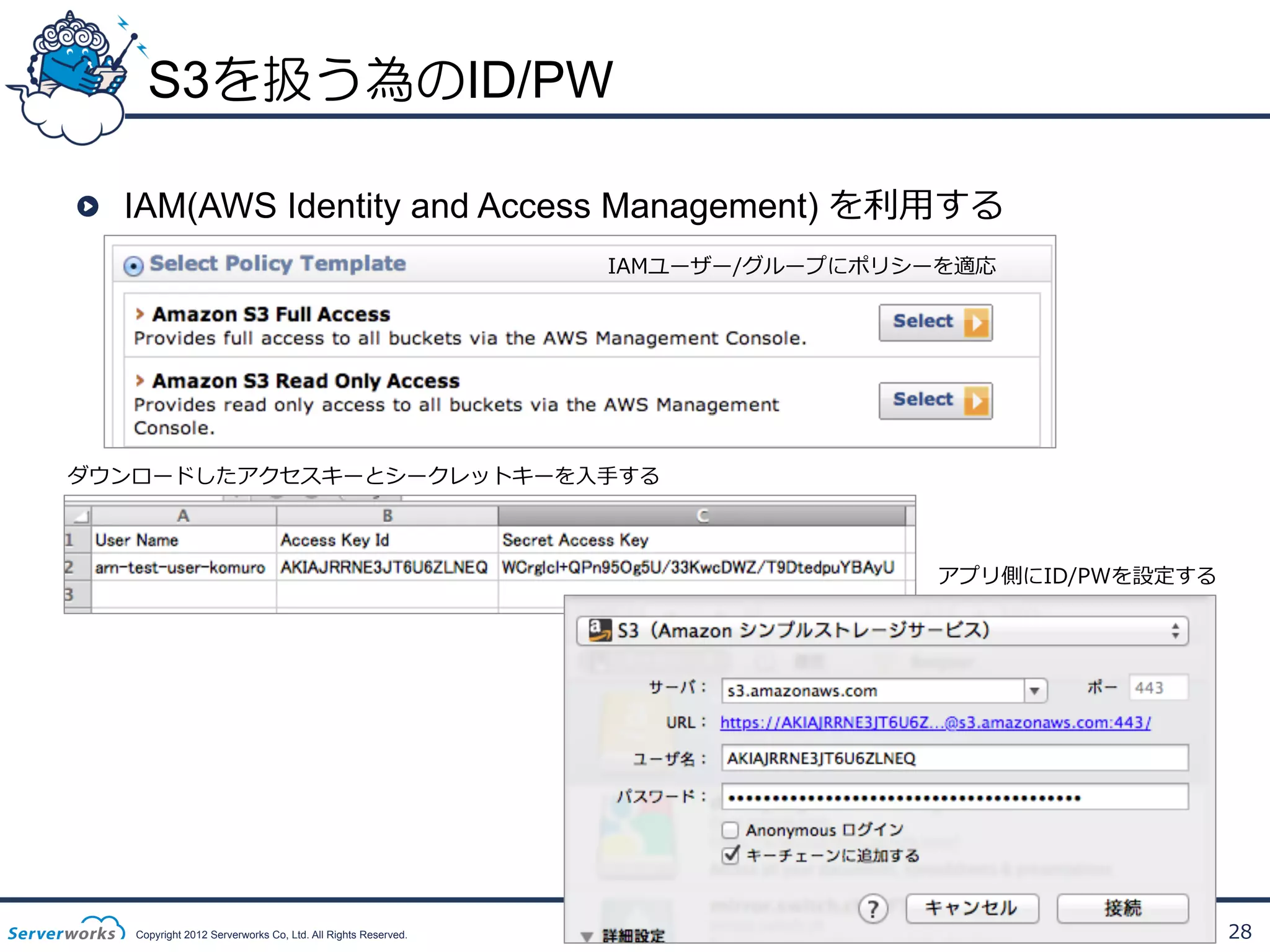This screenshot has width=1270, height=952.
Task: Select row 2 header in spreadsheet
Action: click(x=78, y=567)
